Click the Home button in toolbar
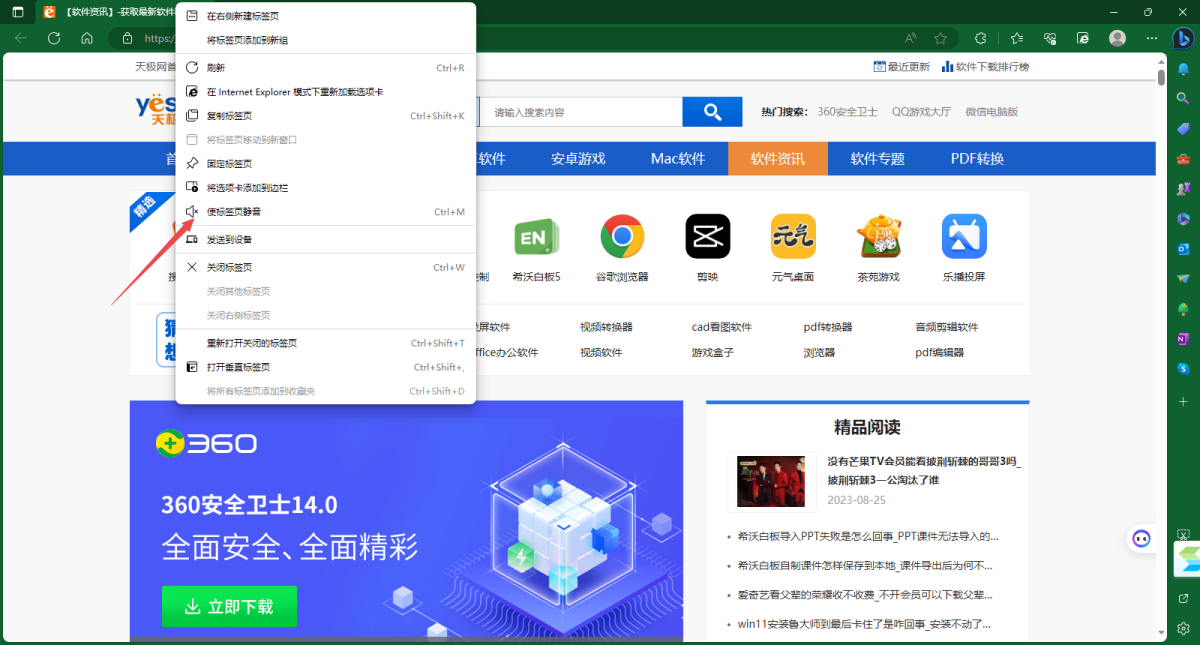1200x645 pixels. pyautogui.click(x=87, y=38)
